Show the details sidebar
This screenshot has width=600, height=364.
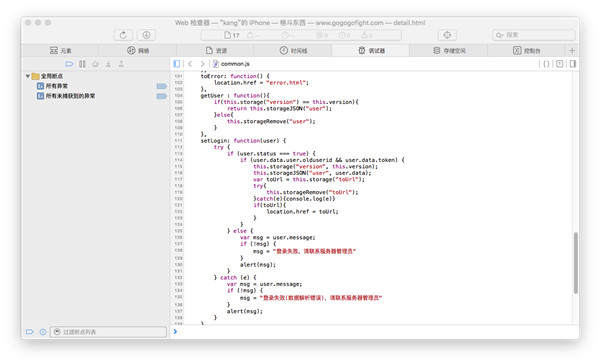(572, 64)
